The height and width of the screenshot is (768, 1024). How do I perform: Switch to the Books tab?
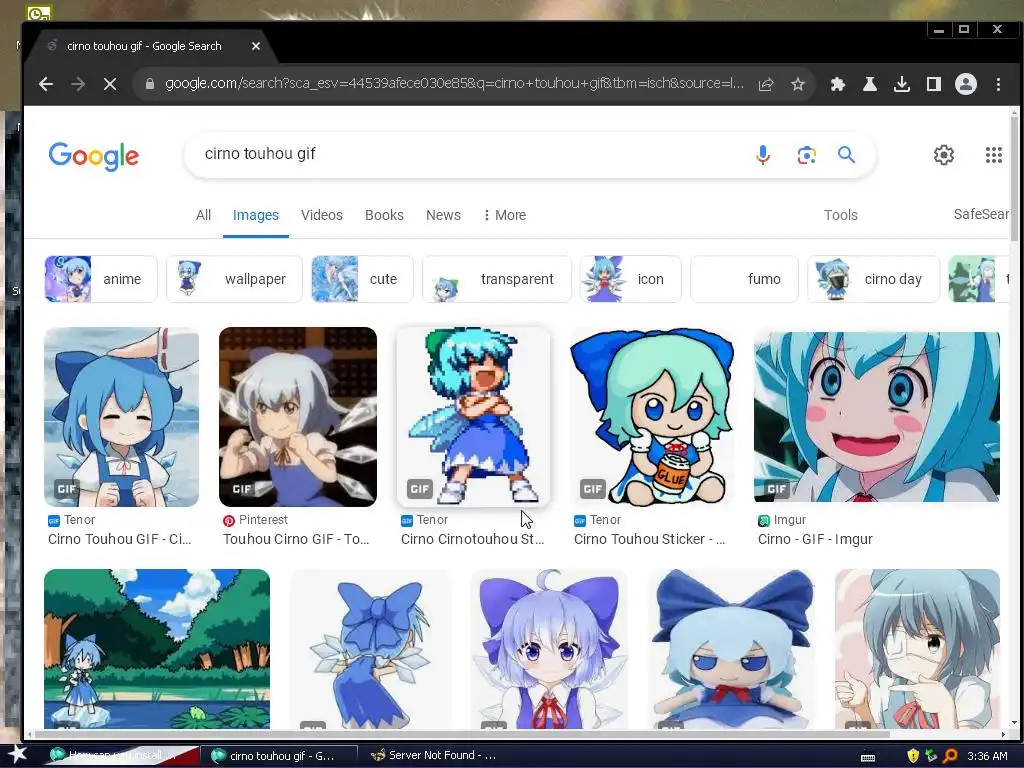[384, 215]
